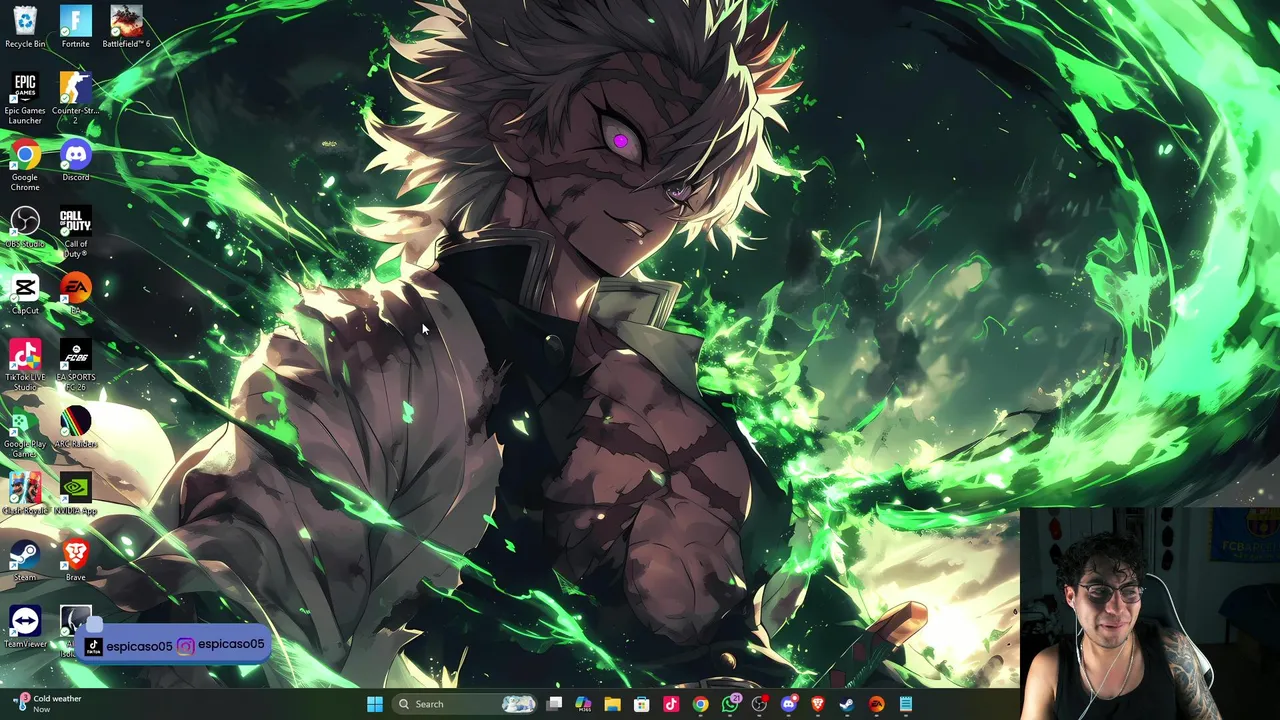This screenshot has width=1280, height=720.
Task: Select the Call of Duty desktop icon
Action: point(75,232)
